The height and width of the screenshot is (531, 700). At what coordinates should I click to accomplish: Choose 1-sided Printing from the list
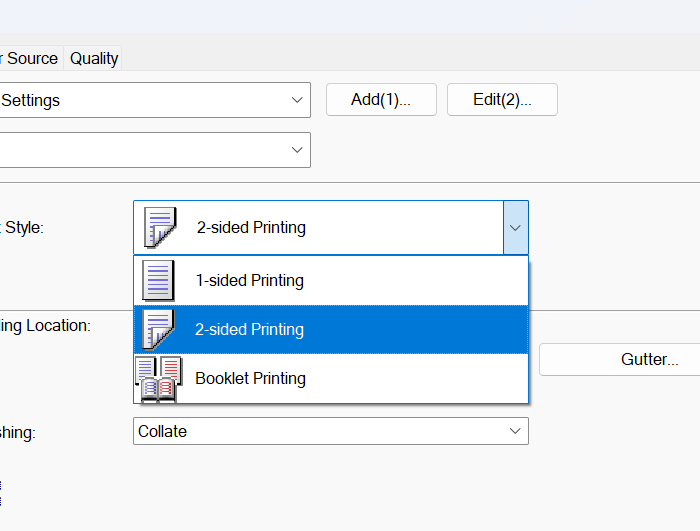(249, 281)
